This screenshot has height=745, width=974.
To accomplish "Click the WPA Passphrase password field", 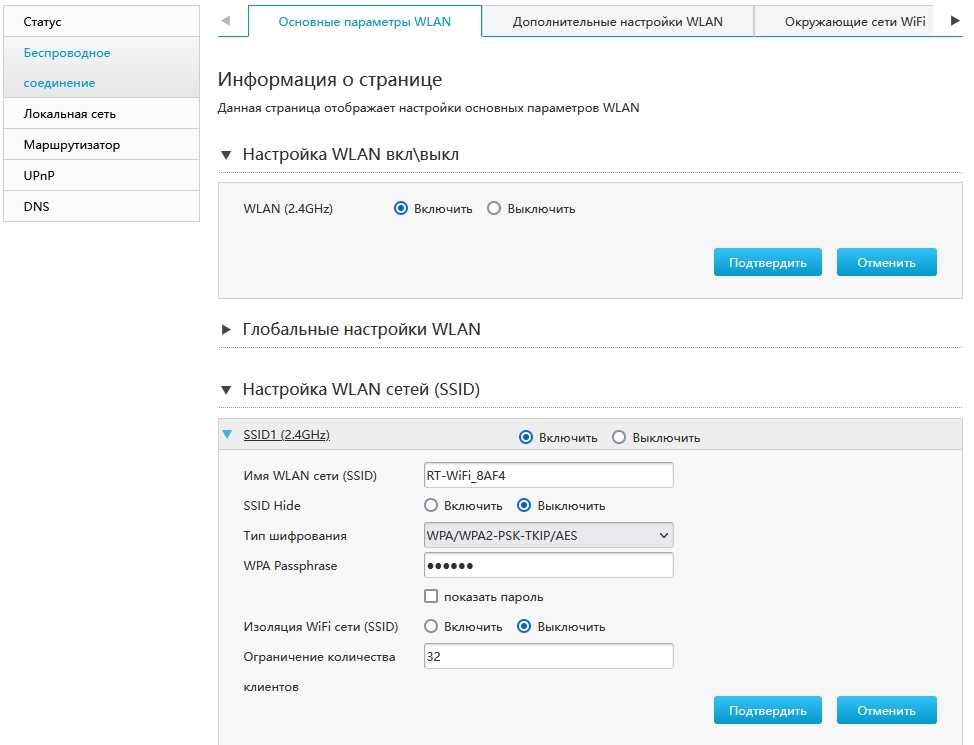I will (548, 566).
